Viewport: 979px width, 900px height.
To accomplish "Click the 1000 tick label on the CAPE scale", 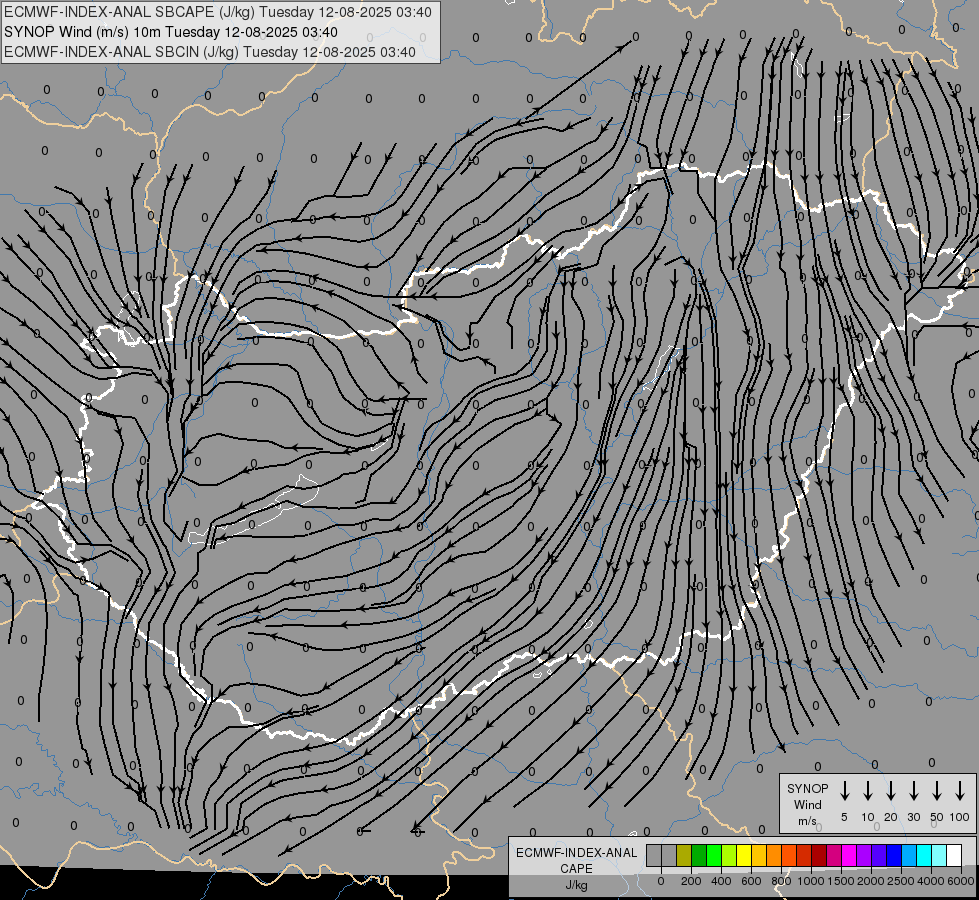I will click(x=811, y=881).
